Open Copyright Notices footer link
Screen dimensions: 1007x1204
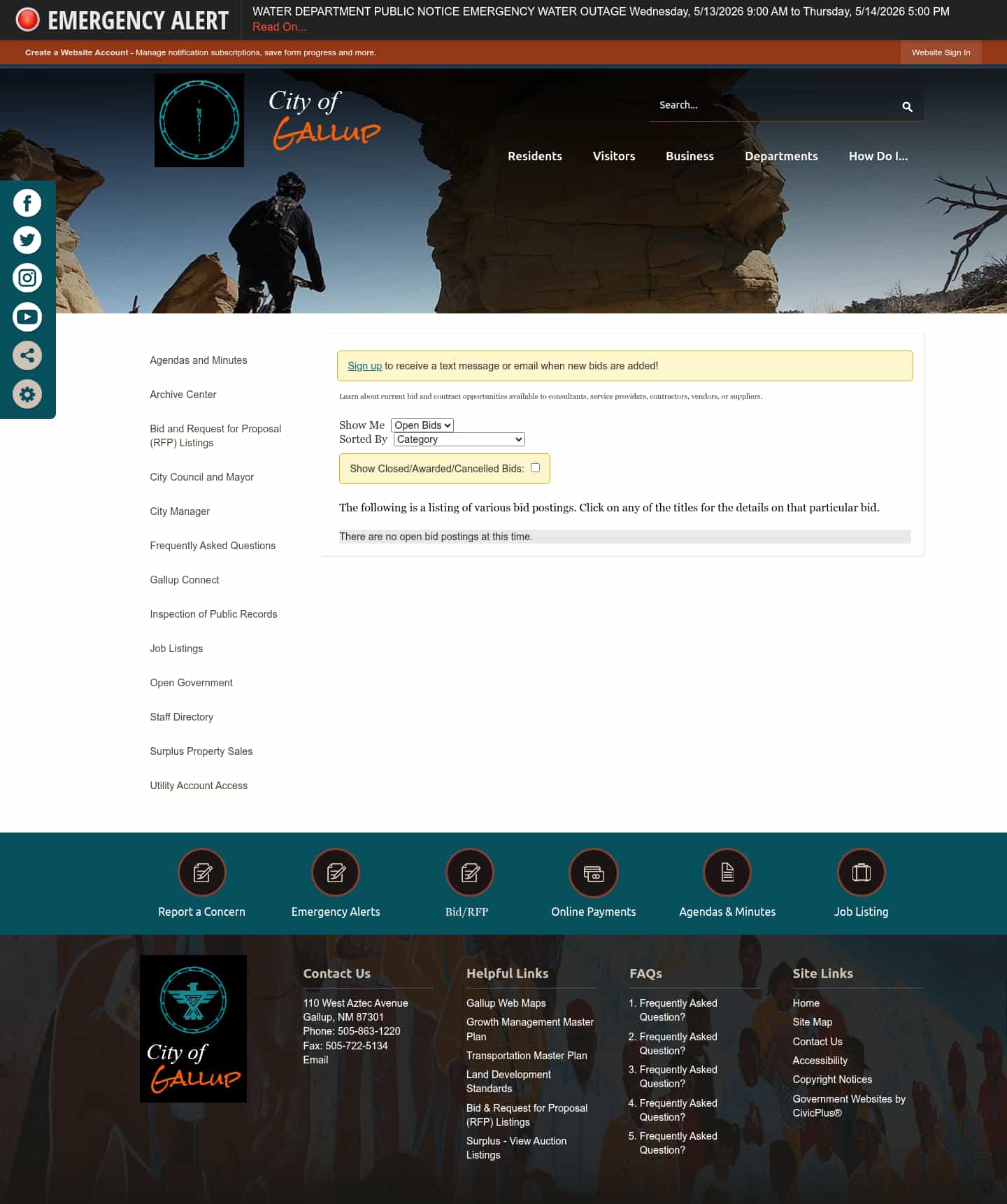pos(832,1079)
